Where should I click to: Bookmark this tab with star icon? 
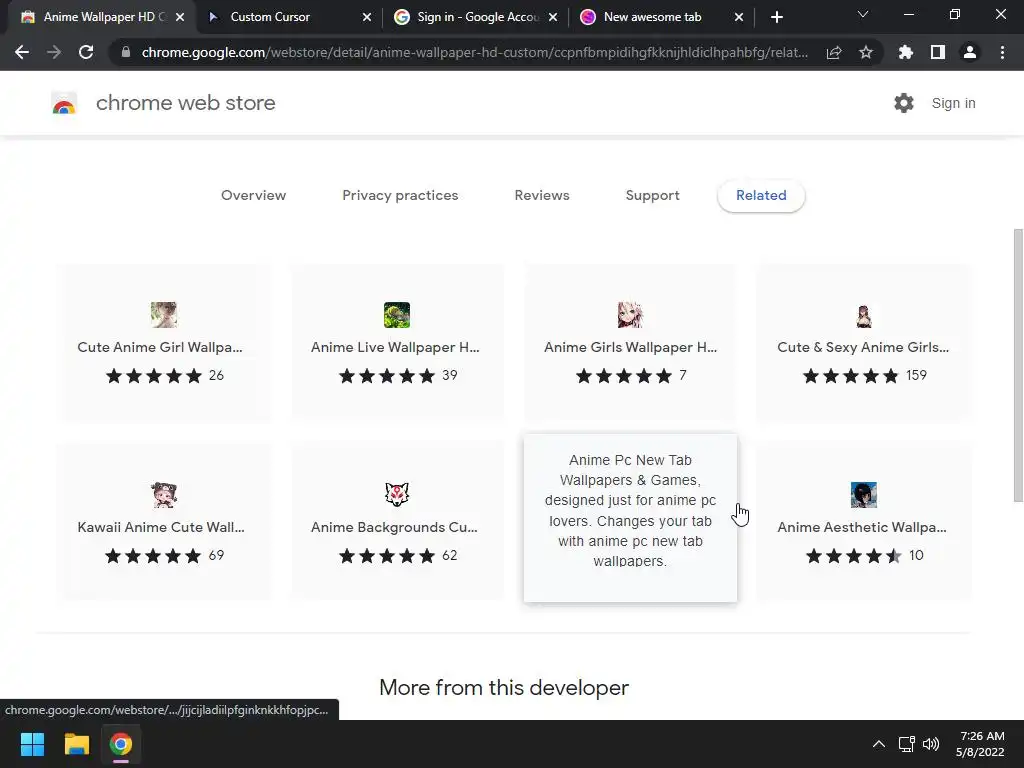866,52
